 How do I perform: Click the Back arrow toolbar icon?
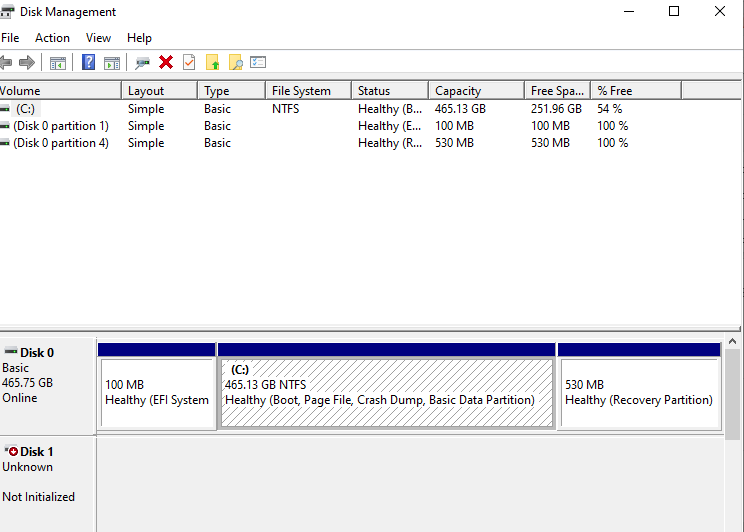click(x=6, y=63)
